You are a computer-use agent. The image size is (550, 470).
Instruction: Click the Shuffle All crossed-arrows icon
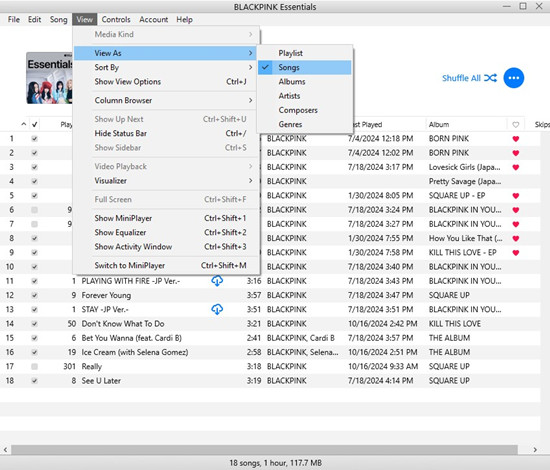pos(490,78)
